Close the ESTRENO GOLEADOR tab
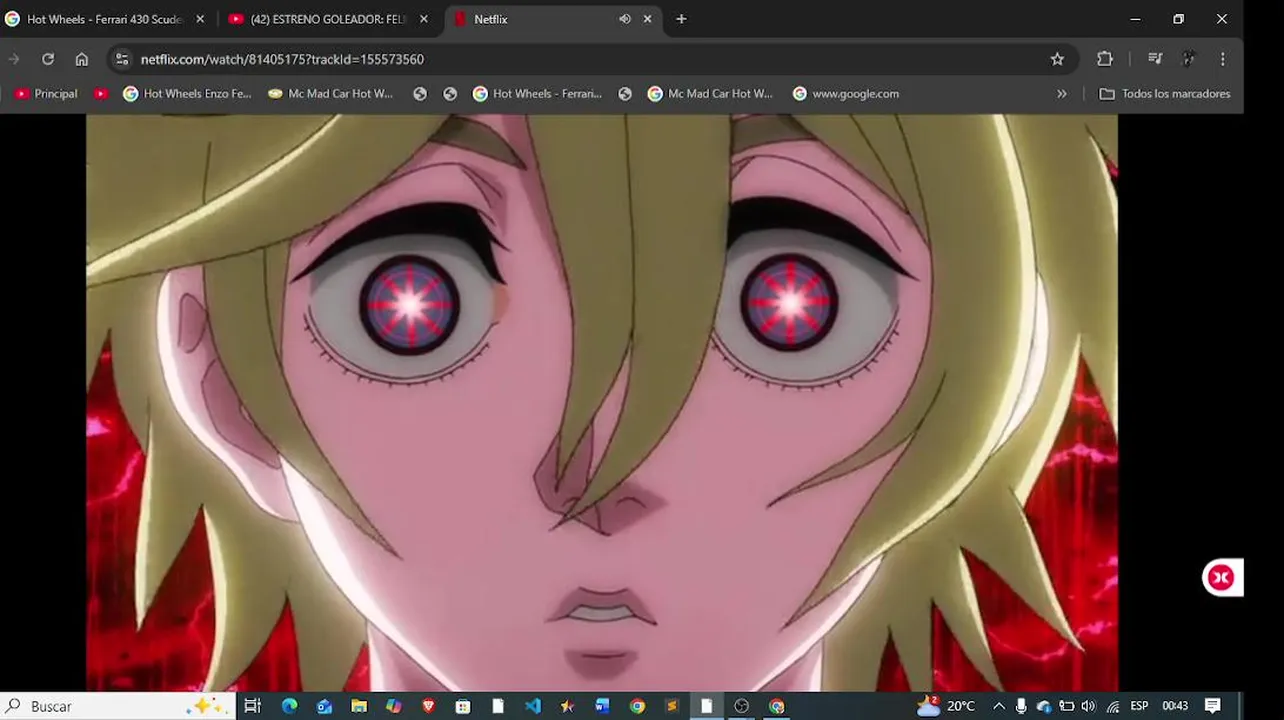 pos(424,19)
